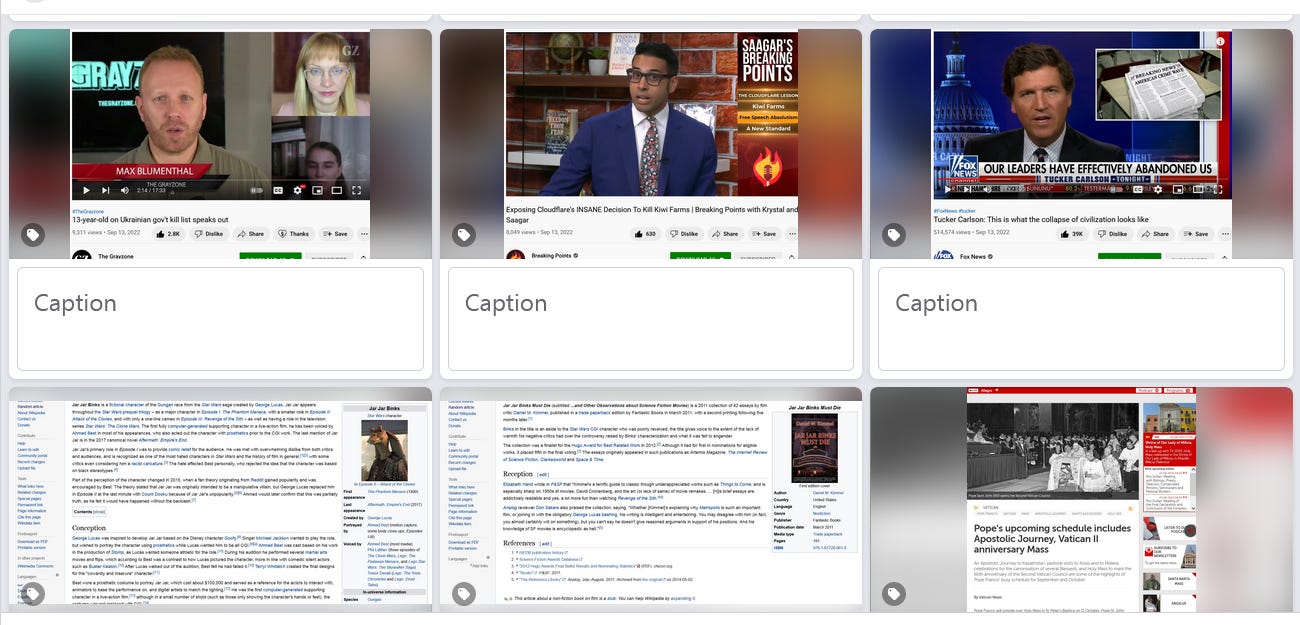Select the Saagar's Breaking Points video thumbnail
This screenshot has height=625, width=1300.
tap(651, 114)
